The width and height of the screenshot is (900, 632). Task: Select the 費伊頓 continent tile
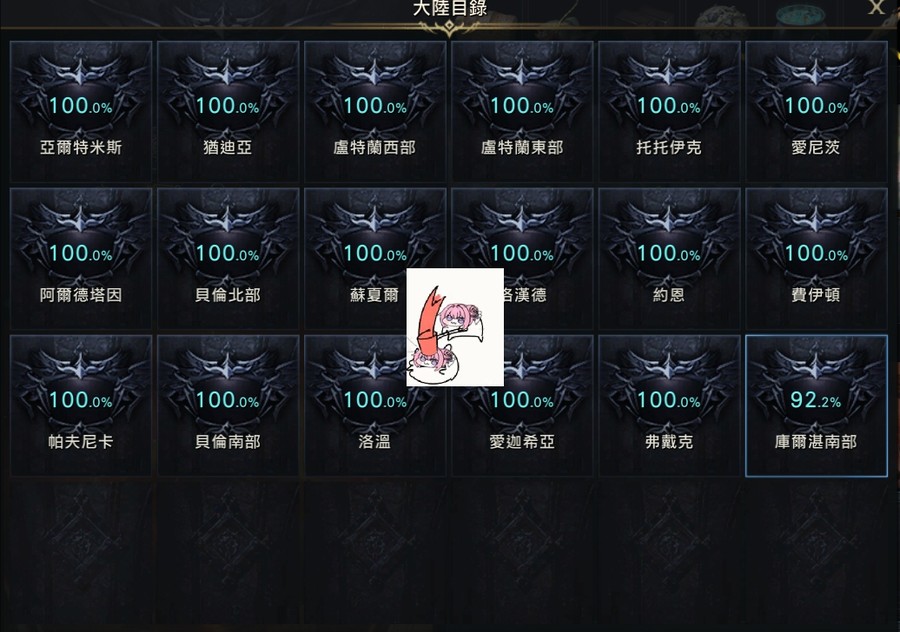click(x=816, y=259)
